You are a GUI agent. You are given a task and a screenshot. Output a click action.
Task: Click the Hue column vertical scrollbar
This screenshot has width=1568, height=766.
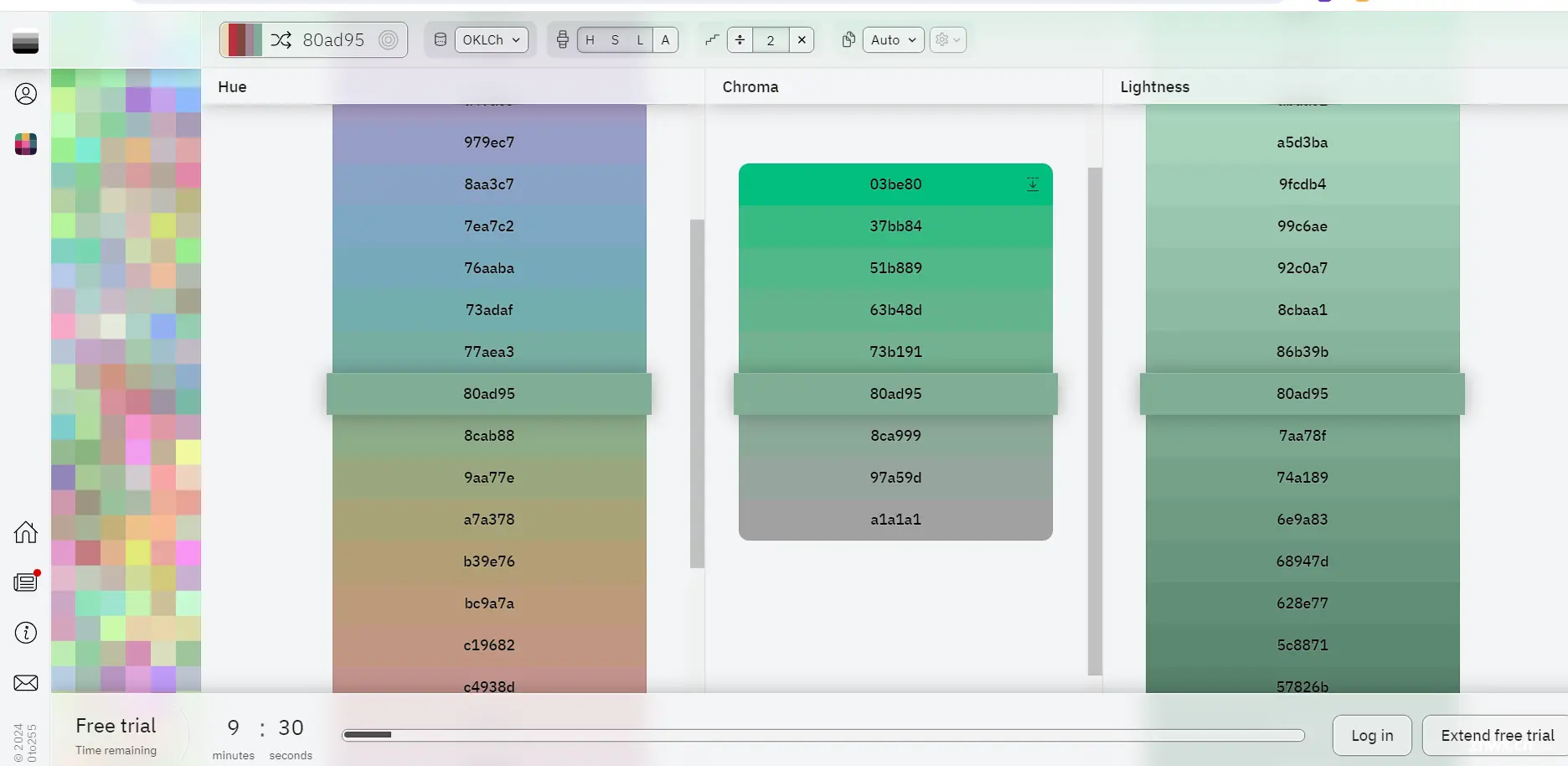coord(697,394)
